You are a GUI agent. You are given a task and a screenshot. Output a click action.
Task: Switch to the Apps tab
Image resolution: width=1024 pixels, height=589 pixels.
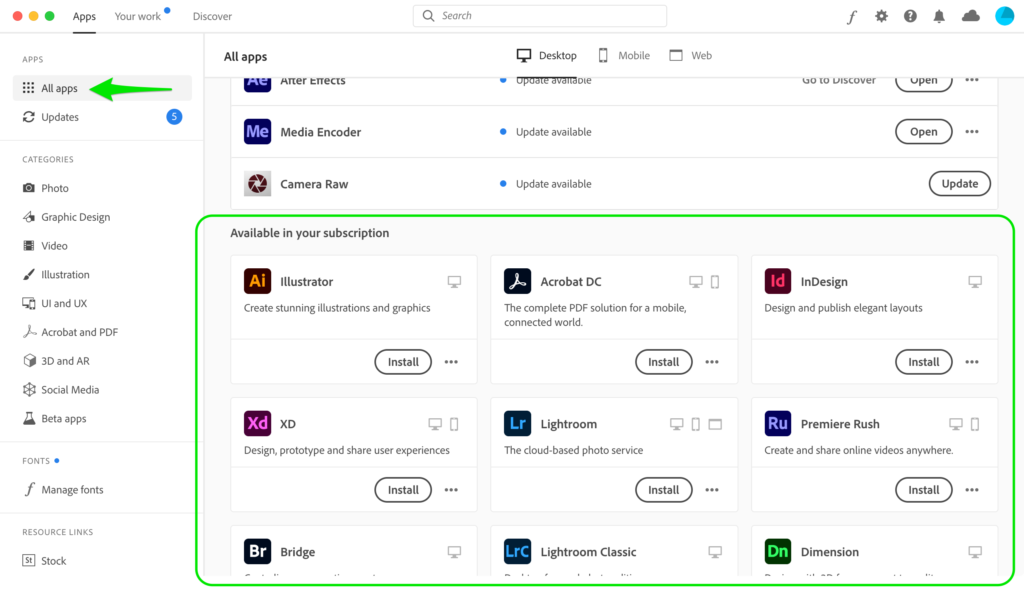(x=84, y=16)
